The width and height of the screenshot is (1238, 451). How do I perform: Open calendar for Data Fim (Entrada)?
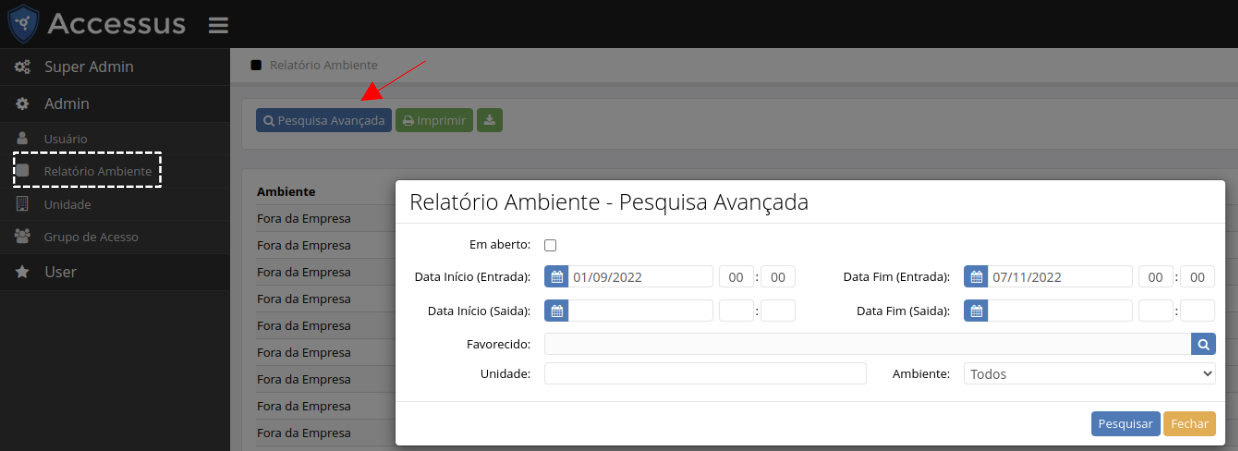tap(976, 277)
